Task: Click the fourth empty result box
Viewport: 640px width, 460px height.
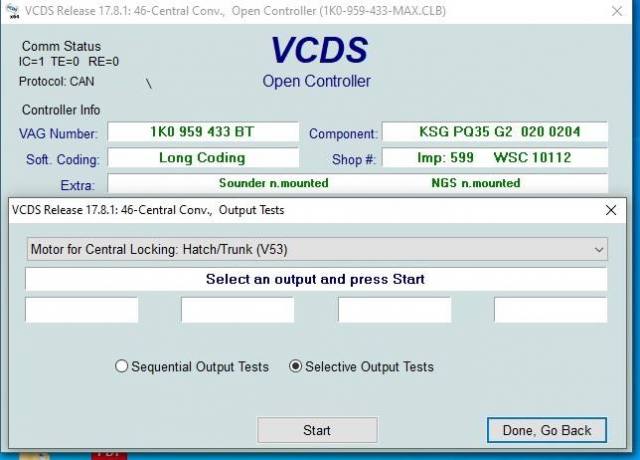Action: 550,310
